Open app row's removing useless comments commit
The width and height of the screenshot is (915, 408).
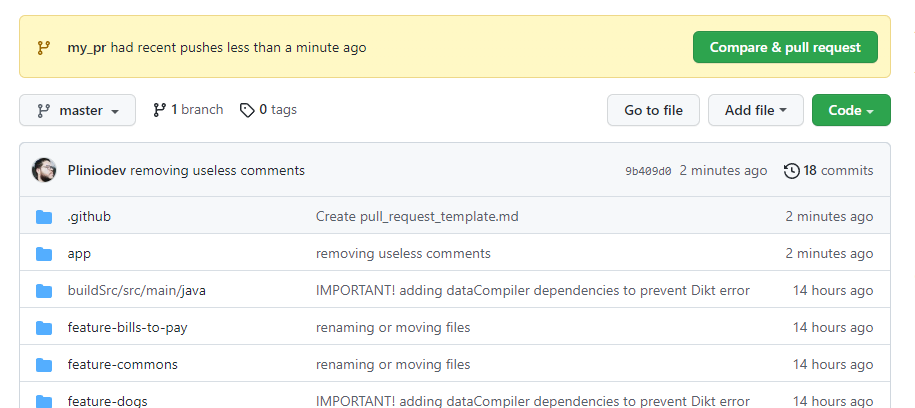403,253
